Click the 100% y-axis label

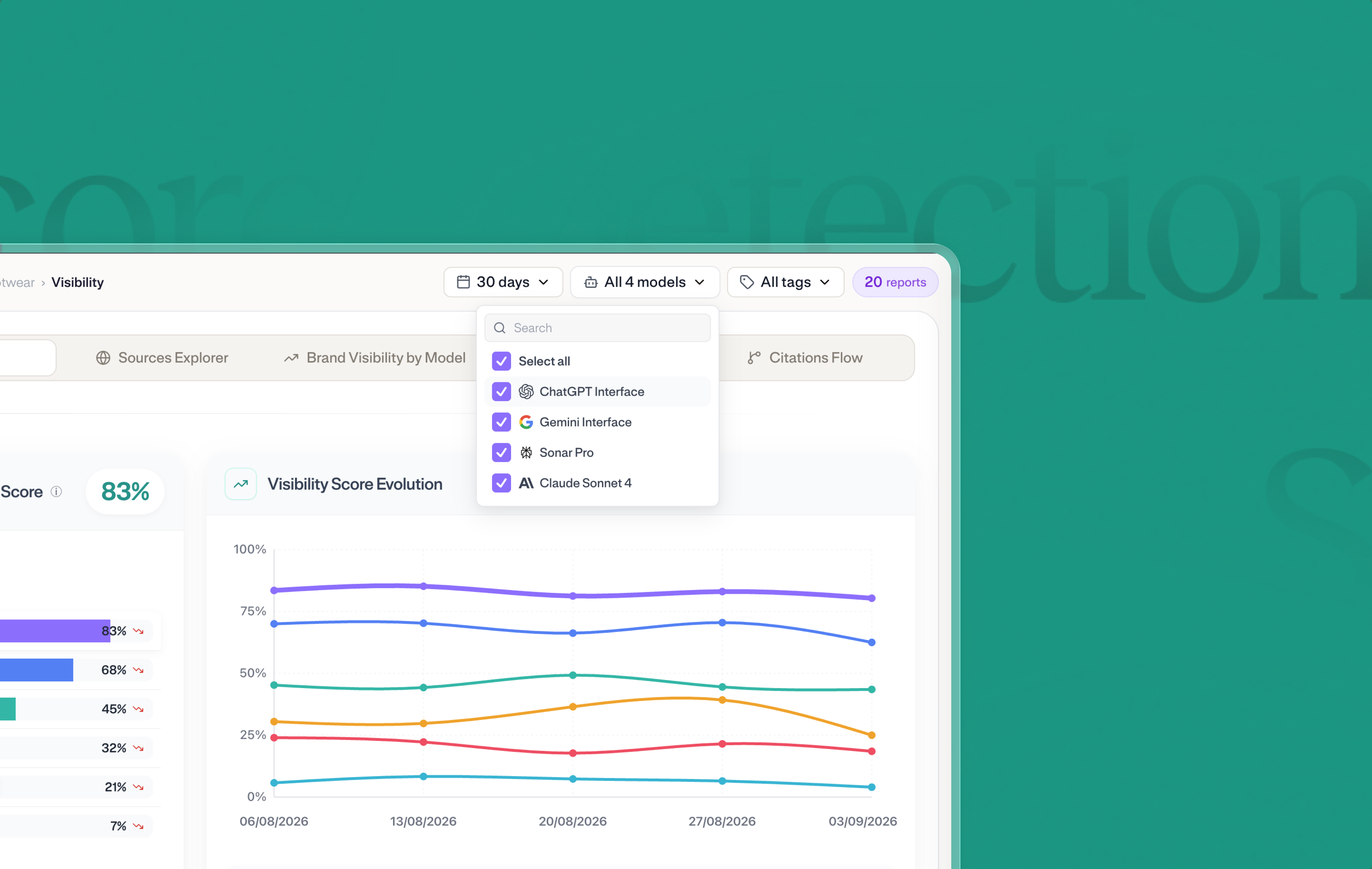point(250,549)
